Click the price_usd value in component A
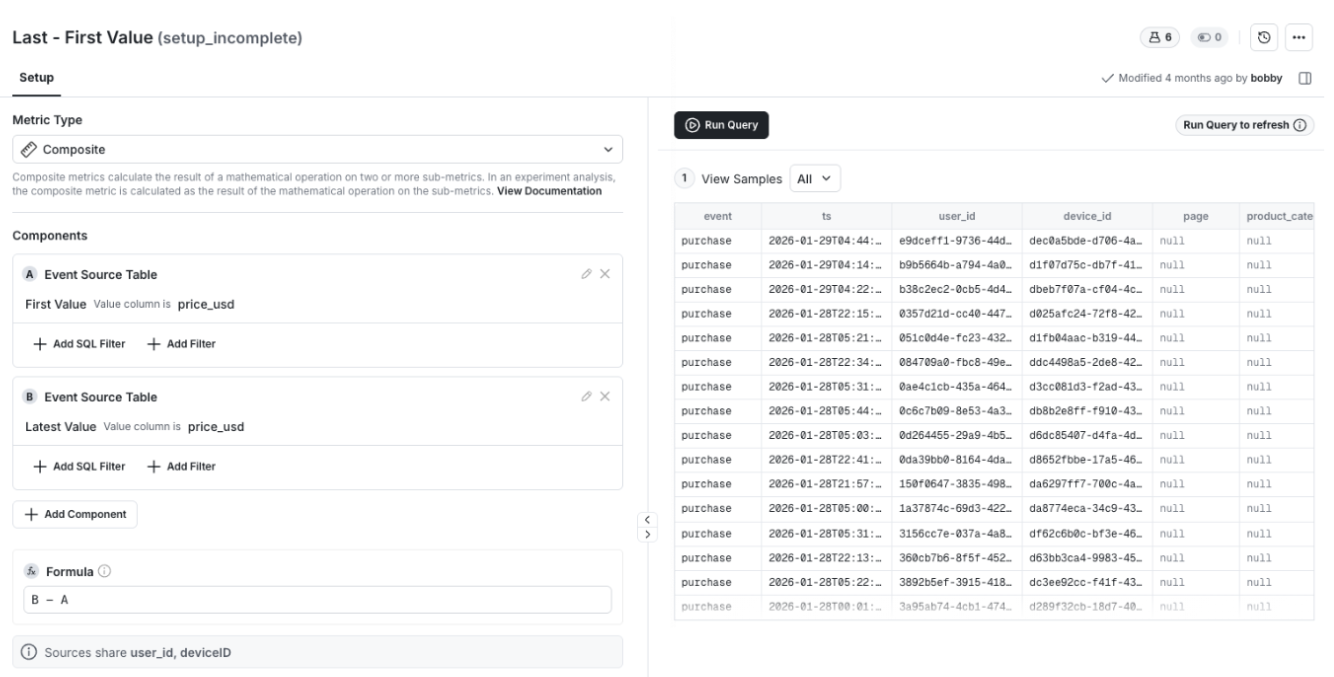Viewport: 1334px width, 677px height. pyautogui.click(x=206, y=304)
